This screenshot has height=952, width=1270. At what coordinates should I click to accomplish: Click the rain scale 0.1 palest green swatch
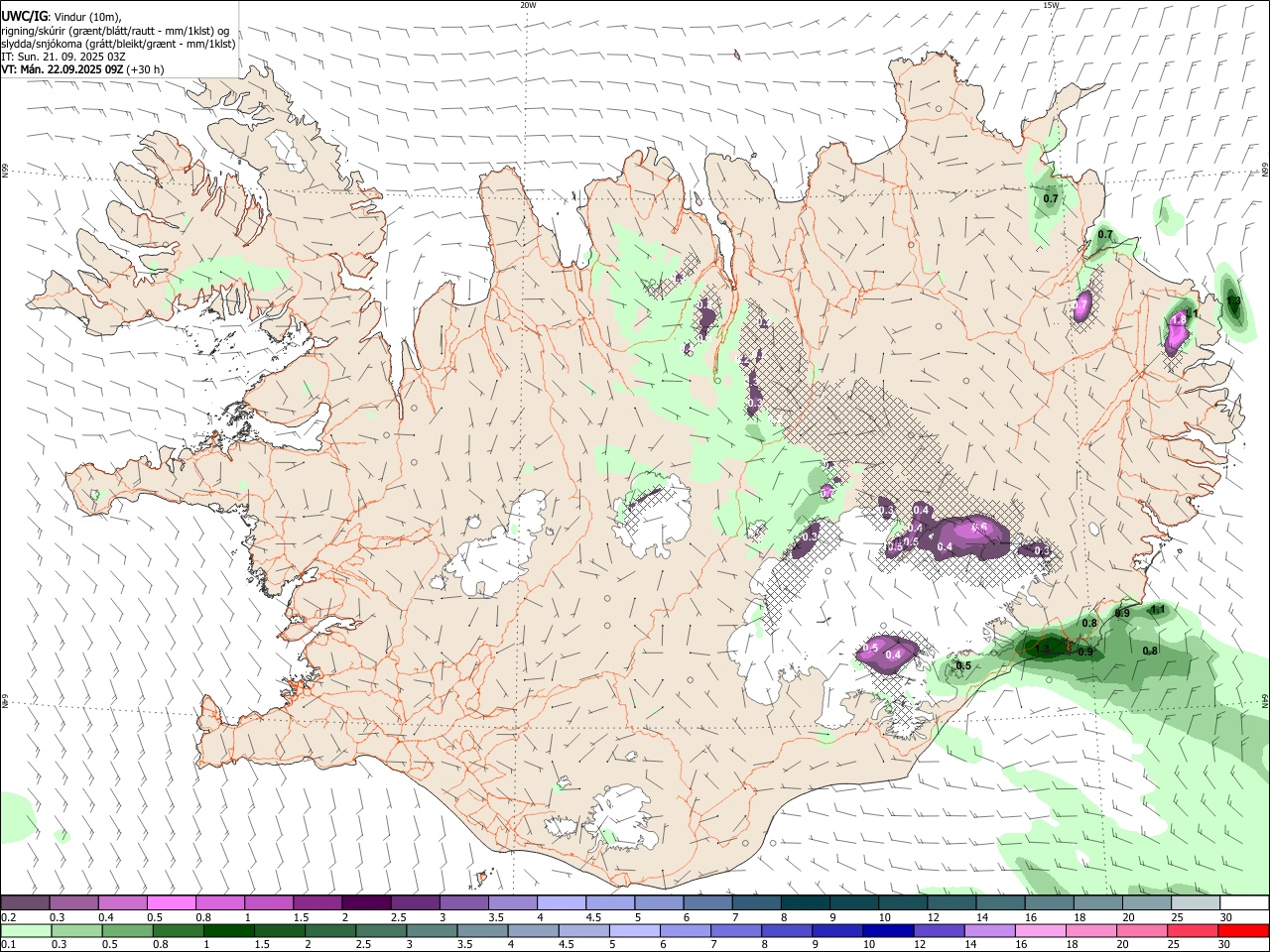26,931
